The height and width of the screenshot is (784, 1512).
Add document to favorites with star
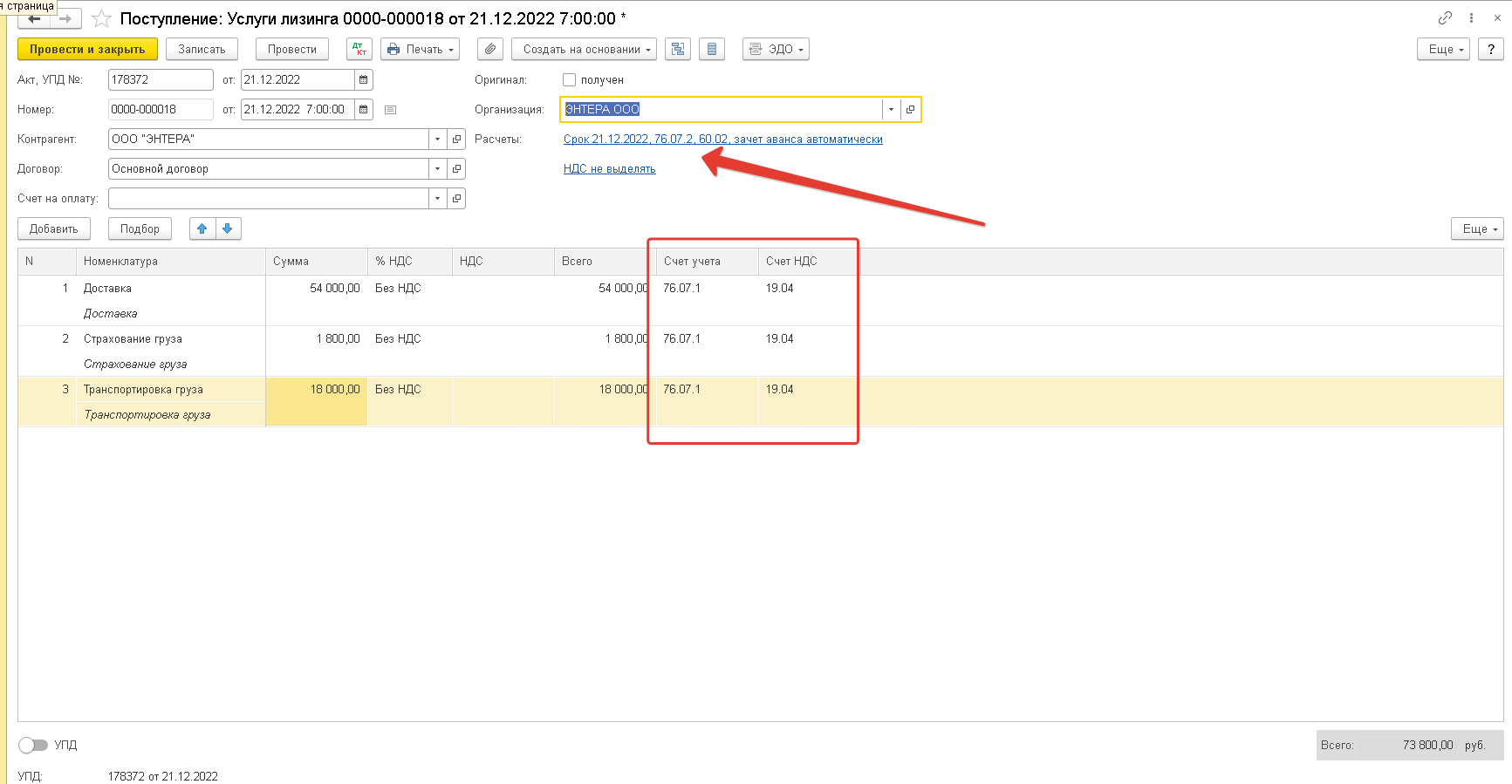coord(101,18)
